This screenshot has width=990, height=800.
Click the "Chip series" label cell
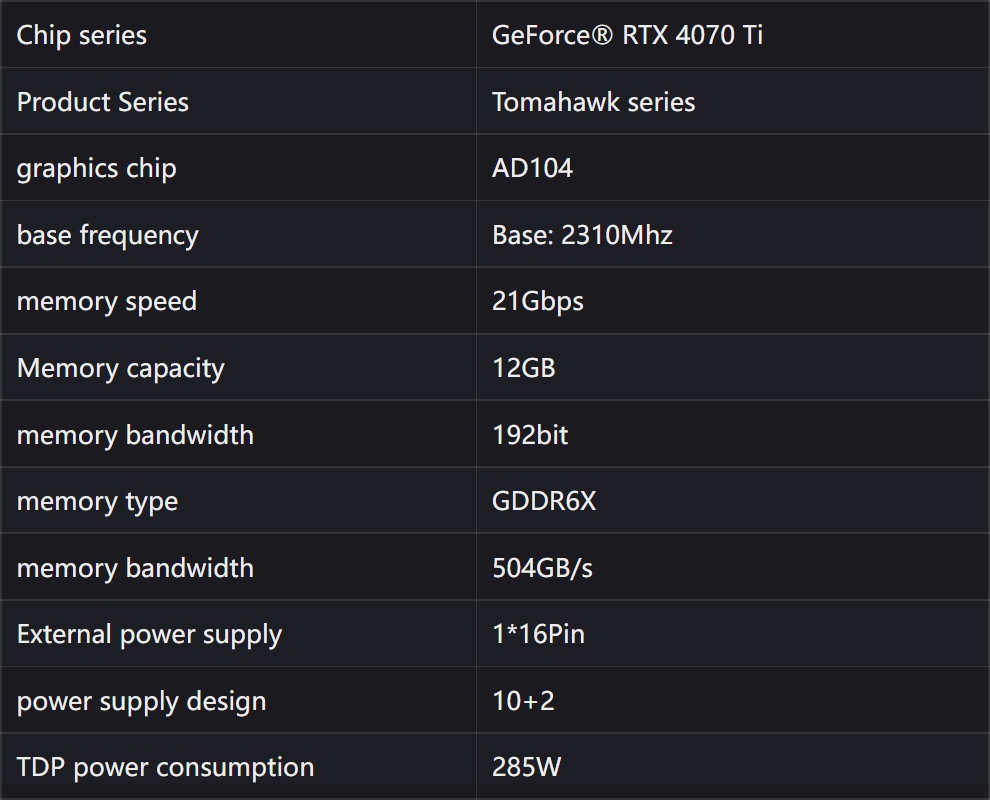[82, 35]
